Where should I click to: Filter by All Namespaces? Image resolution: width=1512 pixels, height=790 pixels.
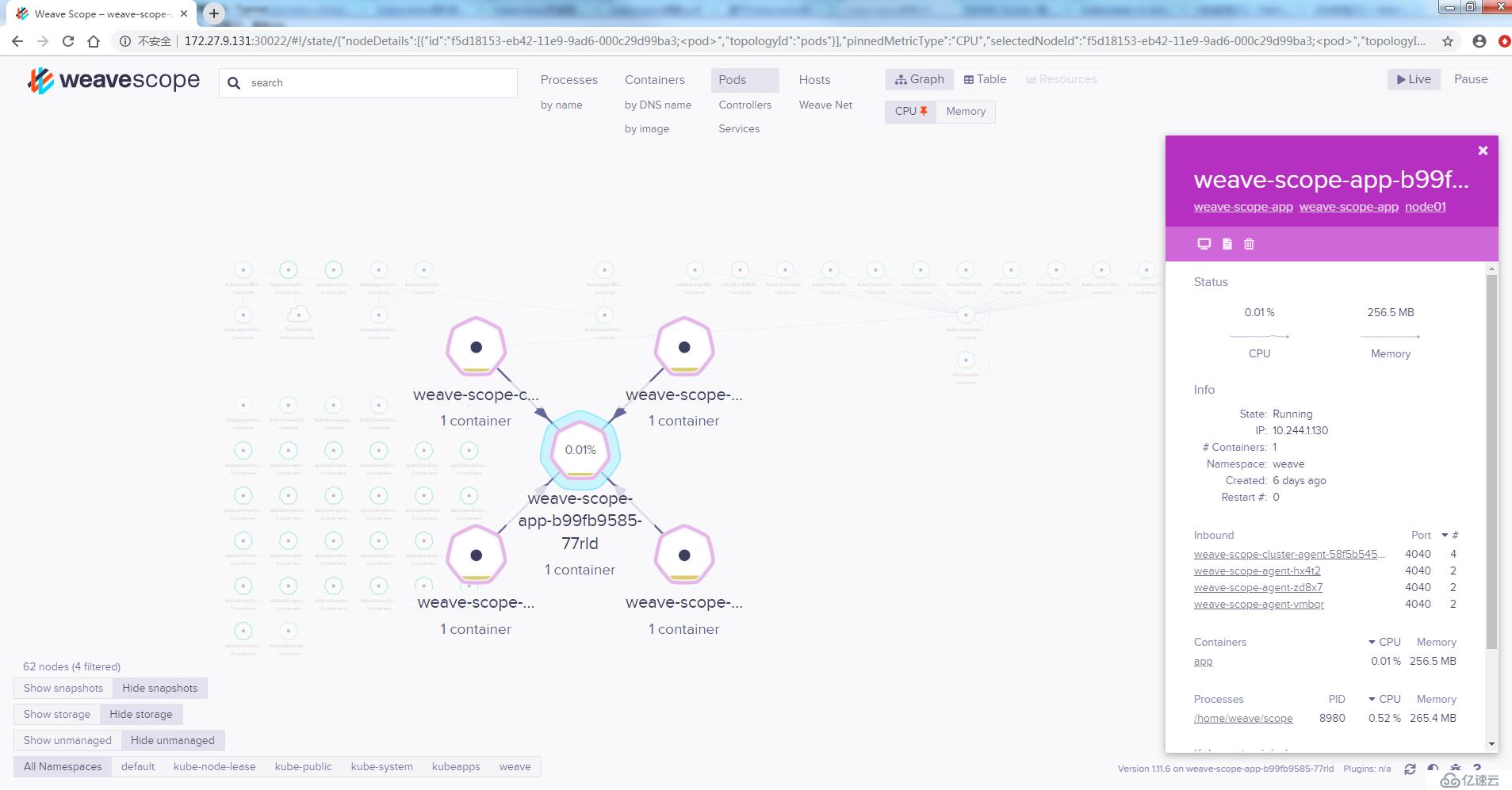tap(63, 767)
